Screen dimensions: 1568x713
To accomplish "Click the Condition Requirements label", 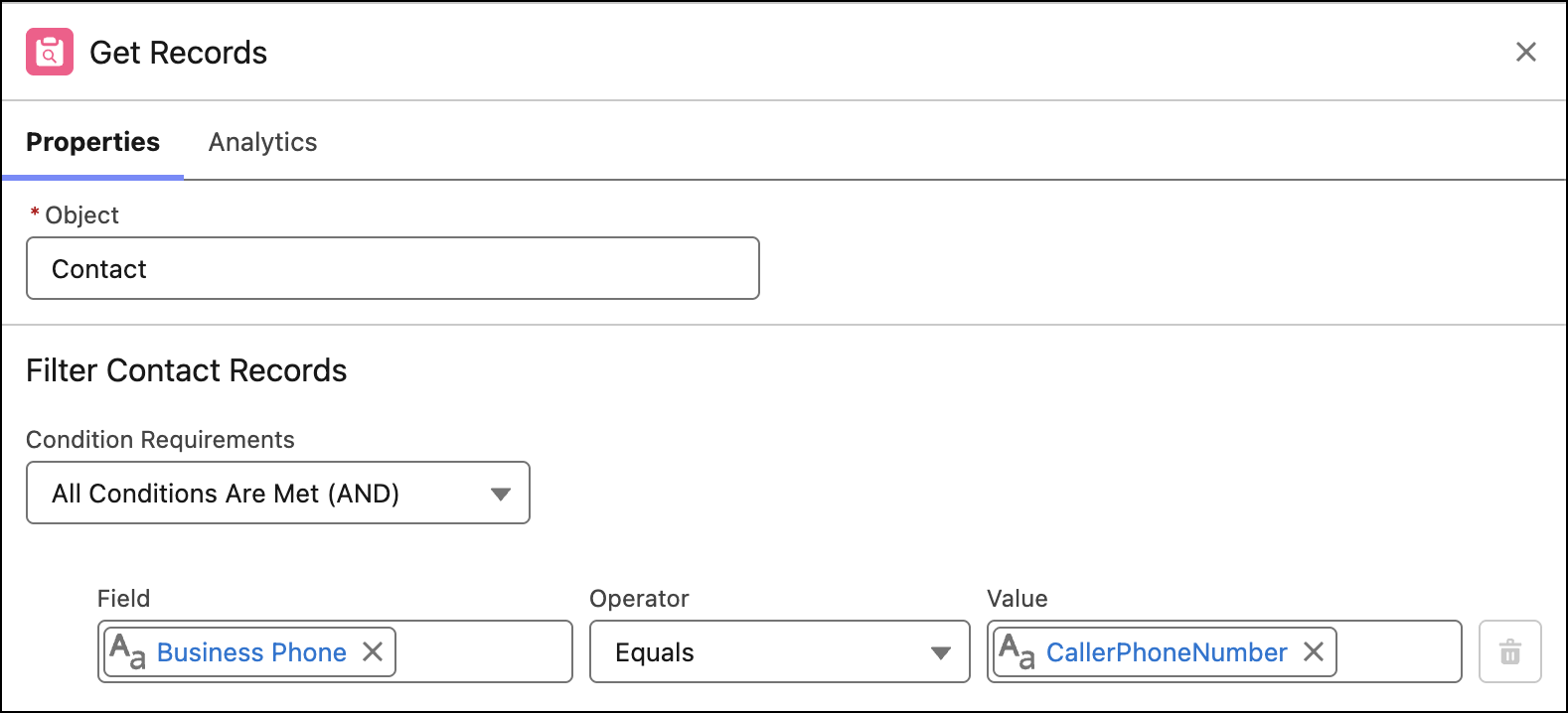I will (160, 439).
